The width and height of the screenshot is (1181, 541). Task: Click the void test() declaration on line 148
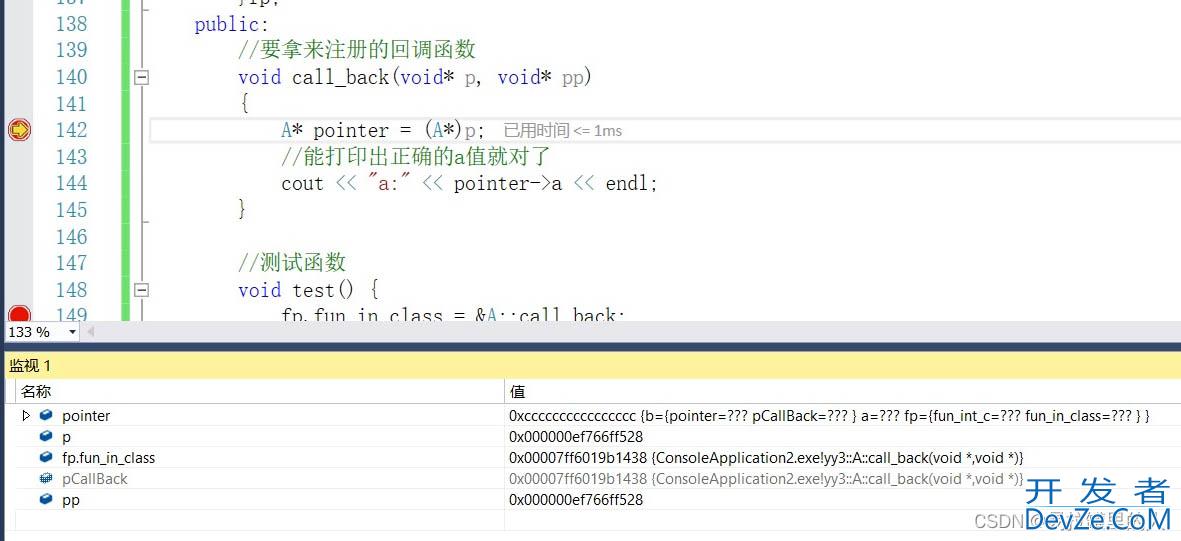[307, 290]
